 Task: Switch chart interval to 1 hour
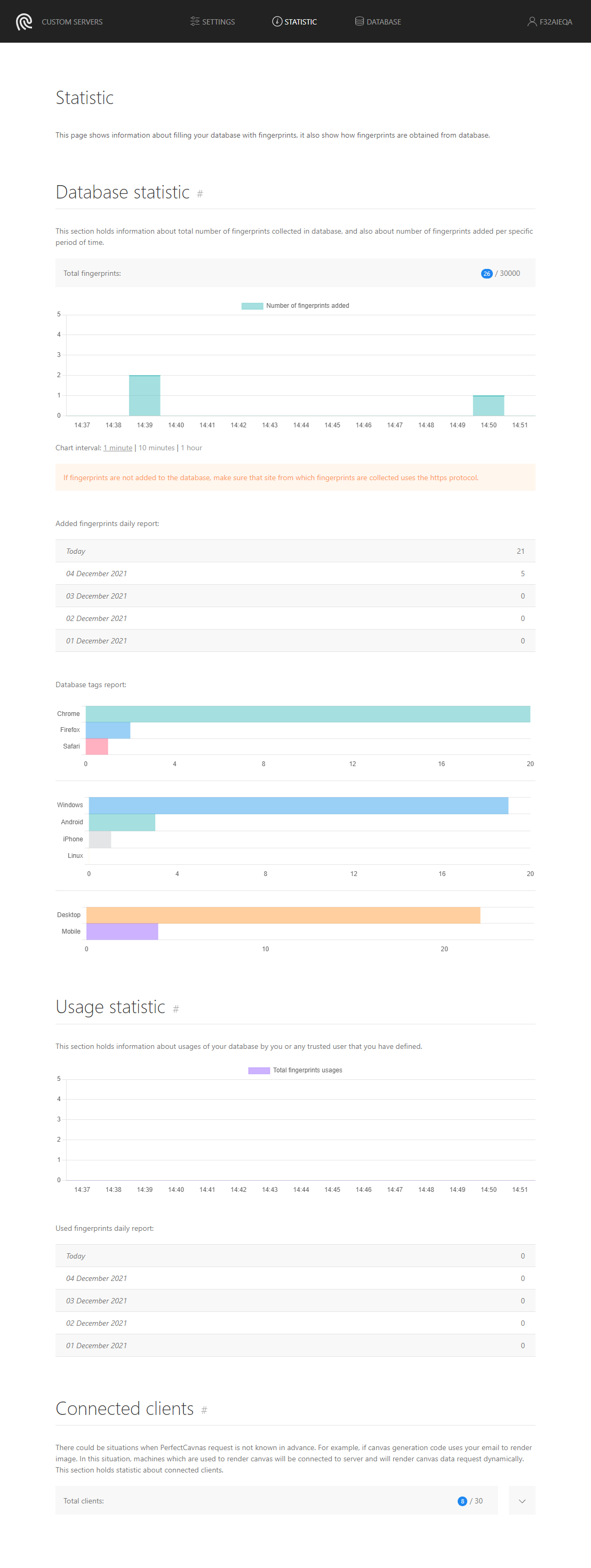pos(191,448)
